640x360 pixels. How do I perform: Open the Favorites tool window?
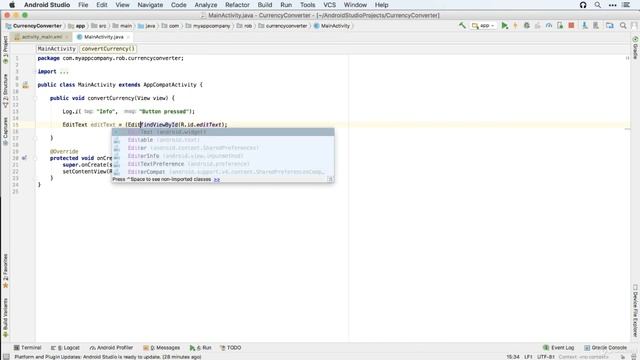pyautogui.click(x=5, y=271)
